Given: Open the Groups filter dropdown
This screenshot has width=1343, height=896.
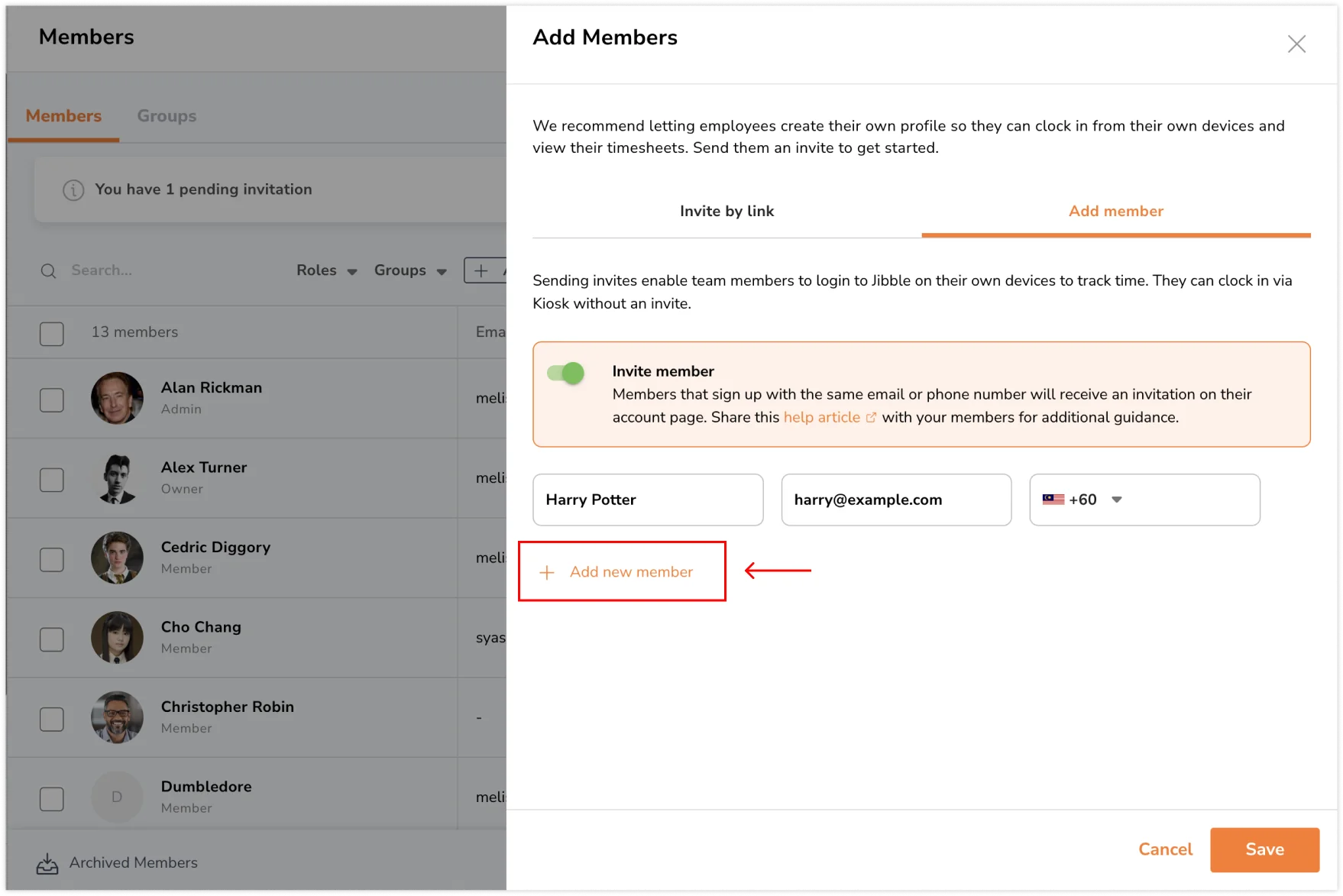Looking at the screenshot, I should [x=410, y=270].
